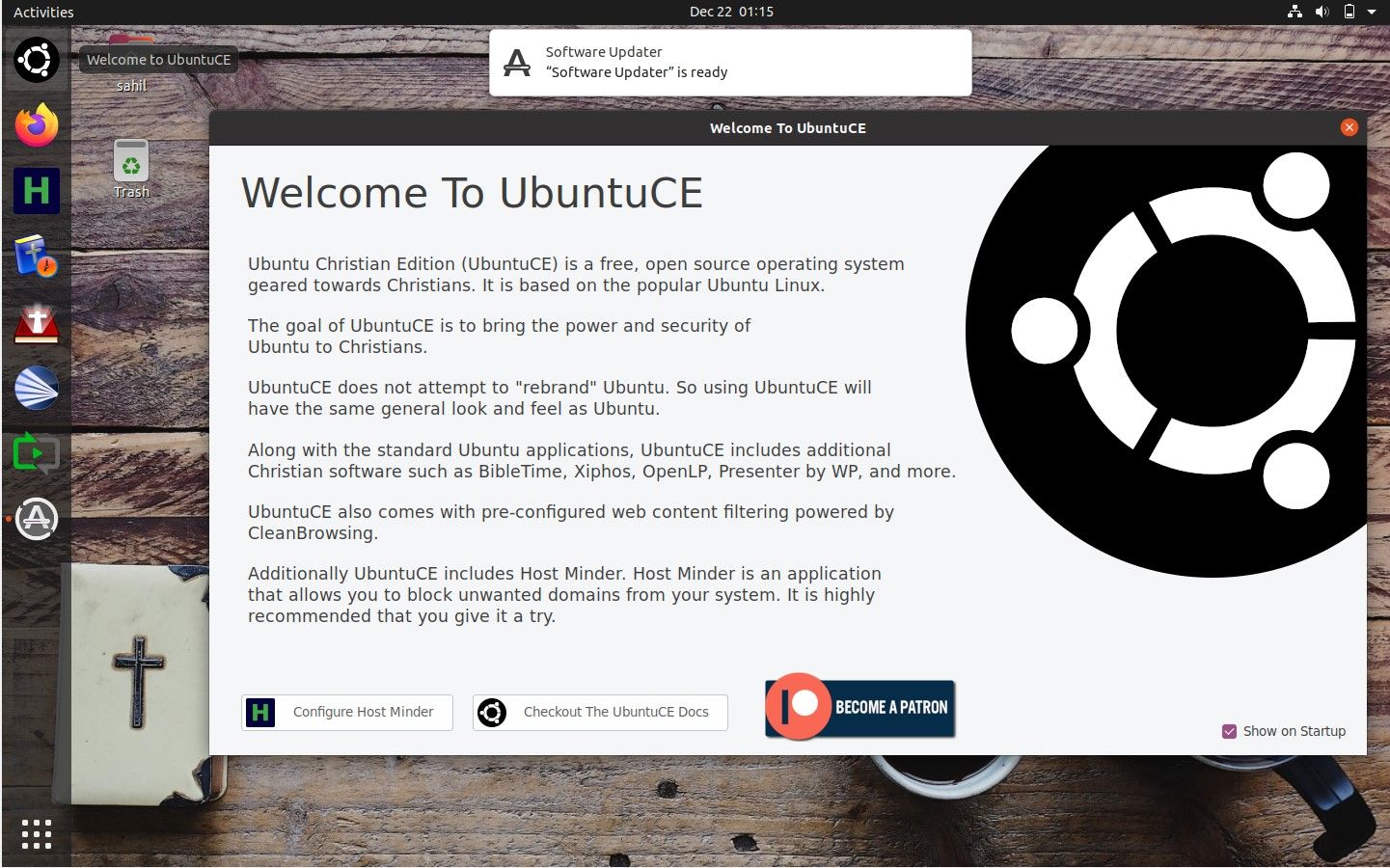Click the UbuntuCE welcome dock icon

[37, 60]
